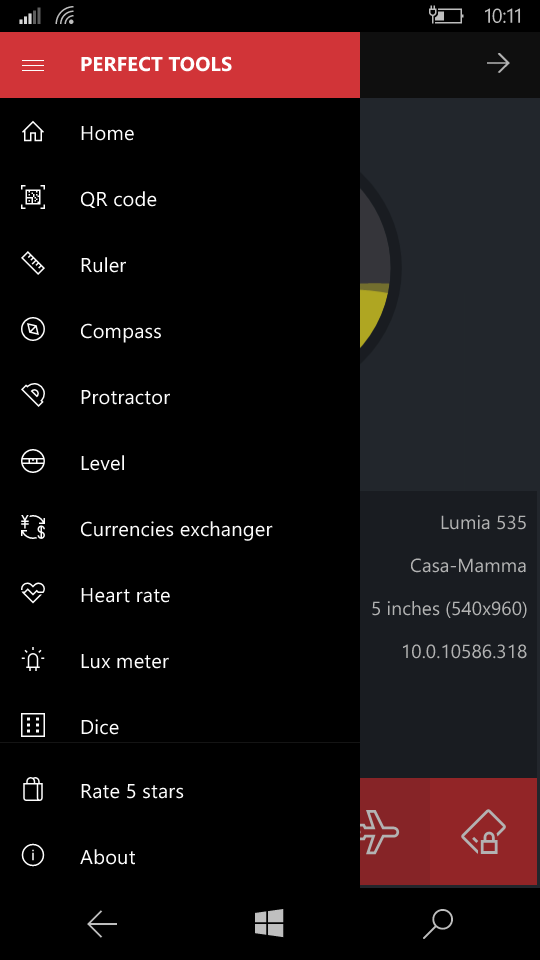Tap the yellow gauge dial

coord(380,268)
